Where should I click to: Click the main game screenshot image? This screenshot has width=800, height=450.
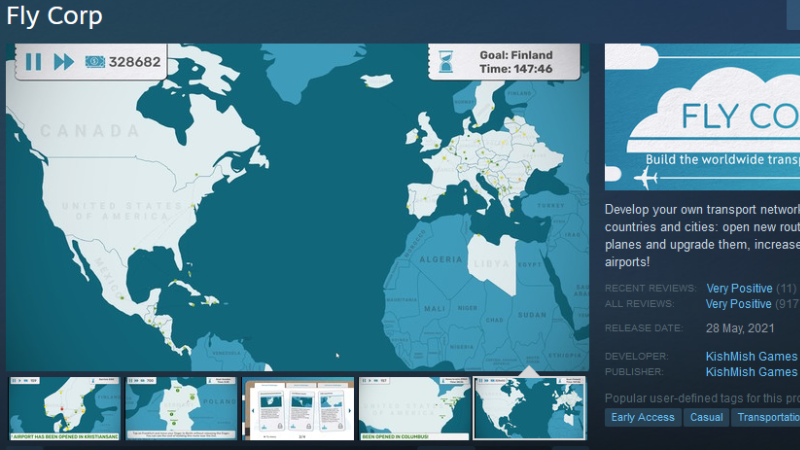297,207
